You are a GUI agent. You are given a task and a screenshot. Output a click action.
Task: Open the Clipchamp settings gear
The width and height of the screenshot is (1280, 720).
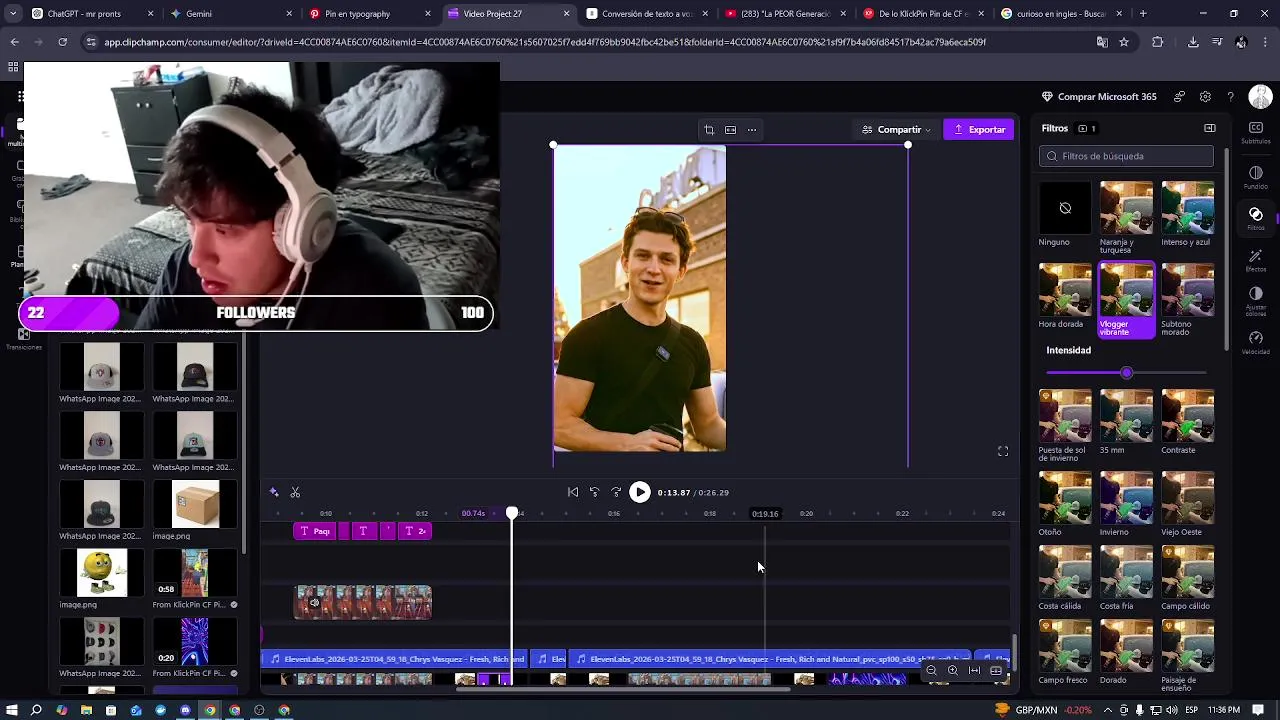click(x=1205, y=97)
